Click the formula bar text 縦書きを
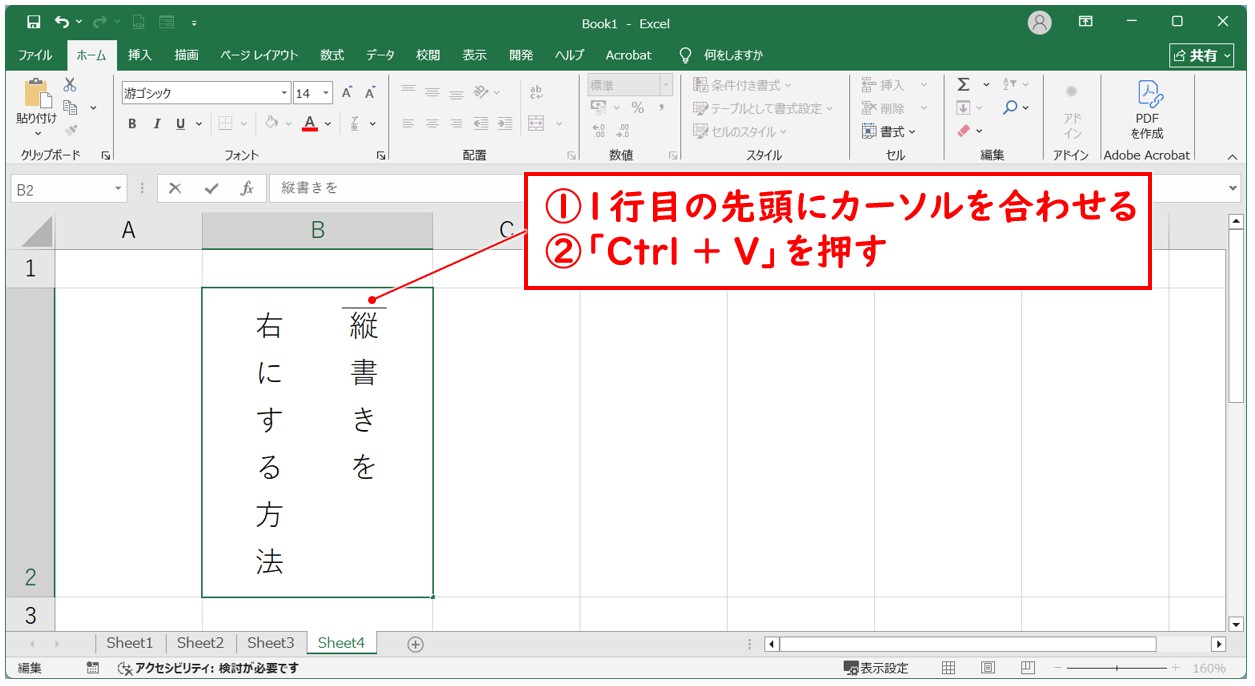 (x=310, y=188)
